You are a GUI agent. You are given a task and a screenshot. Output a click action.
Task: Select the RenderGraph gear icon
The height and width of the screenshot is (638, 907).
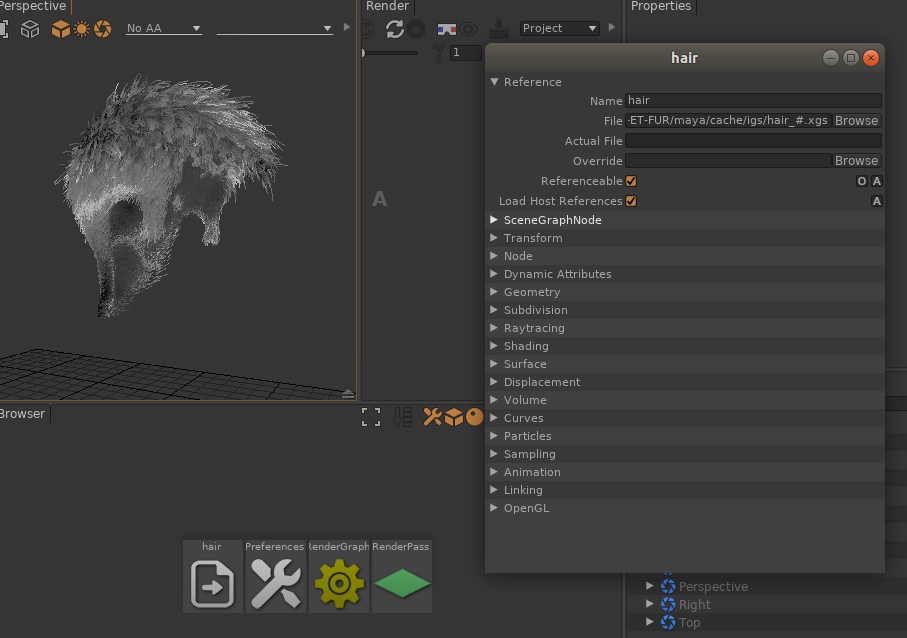(x=339, y=583)
